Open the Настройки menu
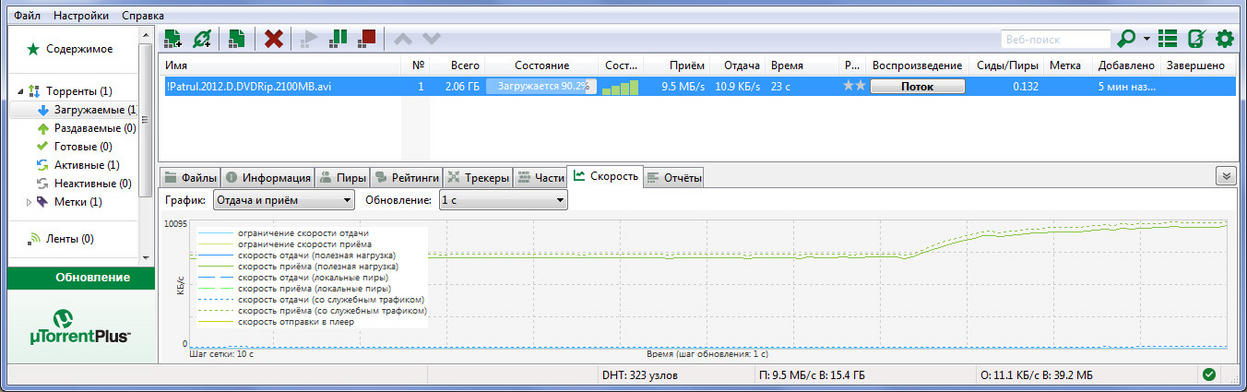Image resolution: width=1247 pixels, height=392 pixels. click(x=81, y=16)
